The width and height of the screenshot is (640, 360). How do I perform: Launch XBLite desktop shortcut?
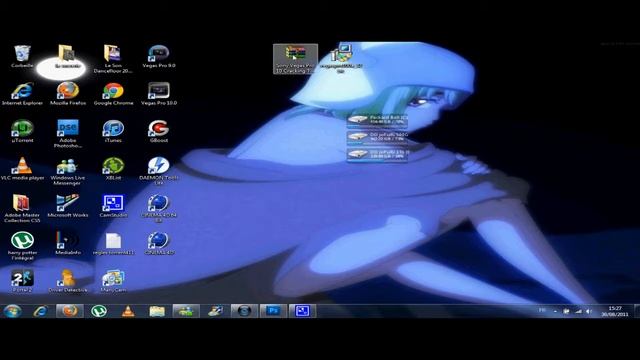point(113,168)
